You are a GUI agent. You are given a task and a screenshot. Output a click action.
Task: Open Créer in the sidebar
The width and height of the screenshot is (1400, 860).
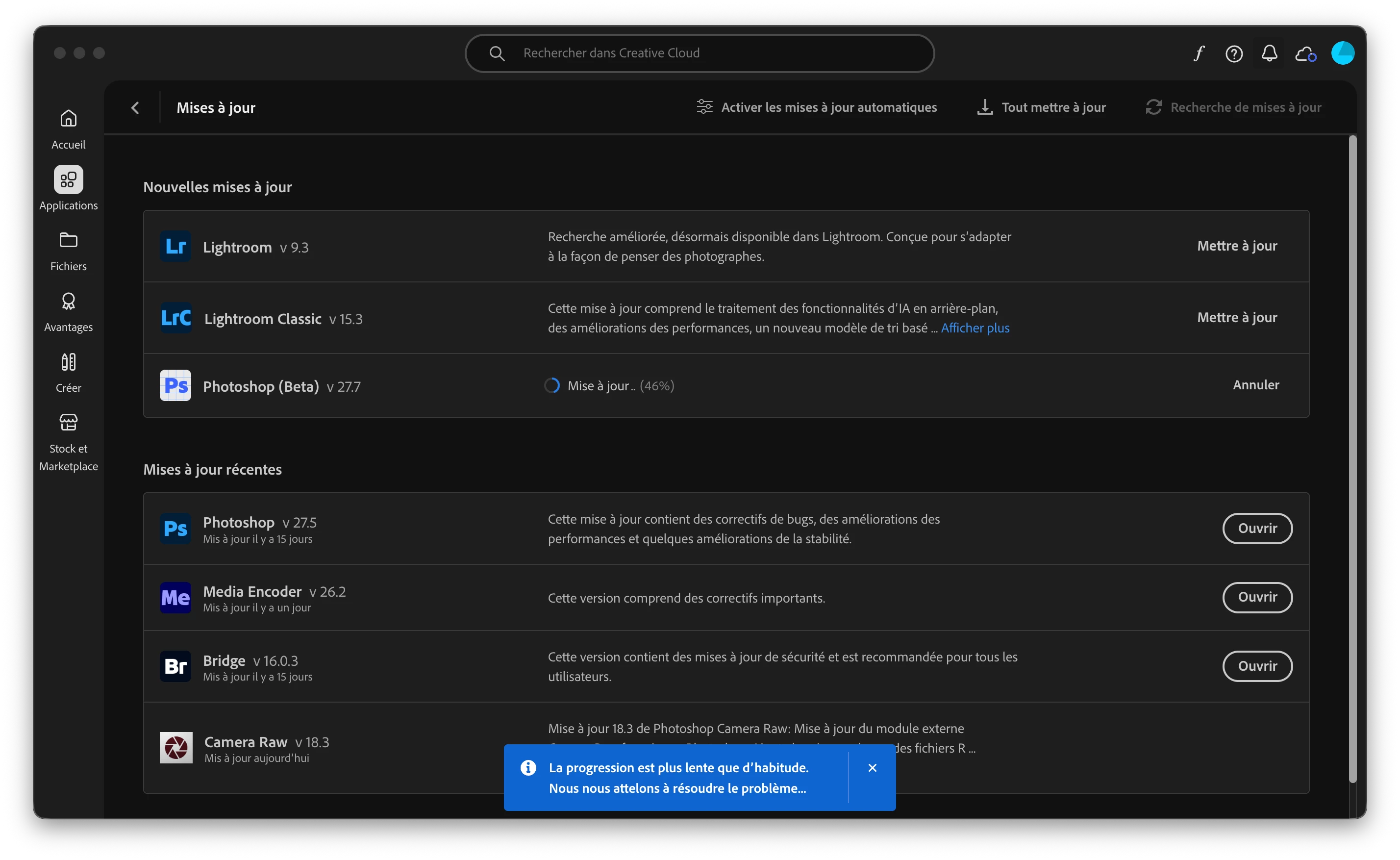68,373
